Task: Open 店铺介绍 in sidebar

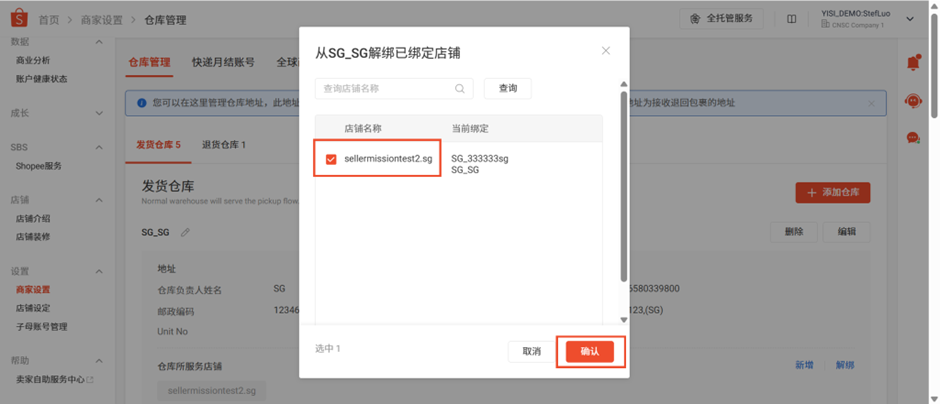Action: [33, 219]
